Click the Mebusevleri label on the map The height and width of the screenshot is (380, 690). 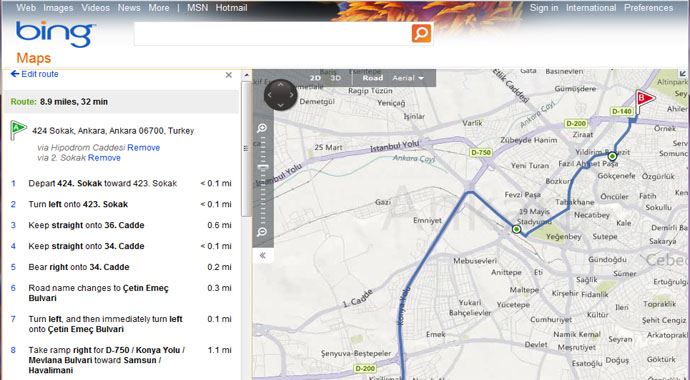pos(475,261)
